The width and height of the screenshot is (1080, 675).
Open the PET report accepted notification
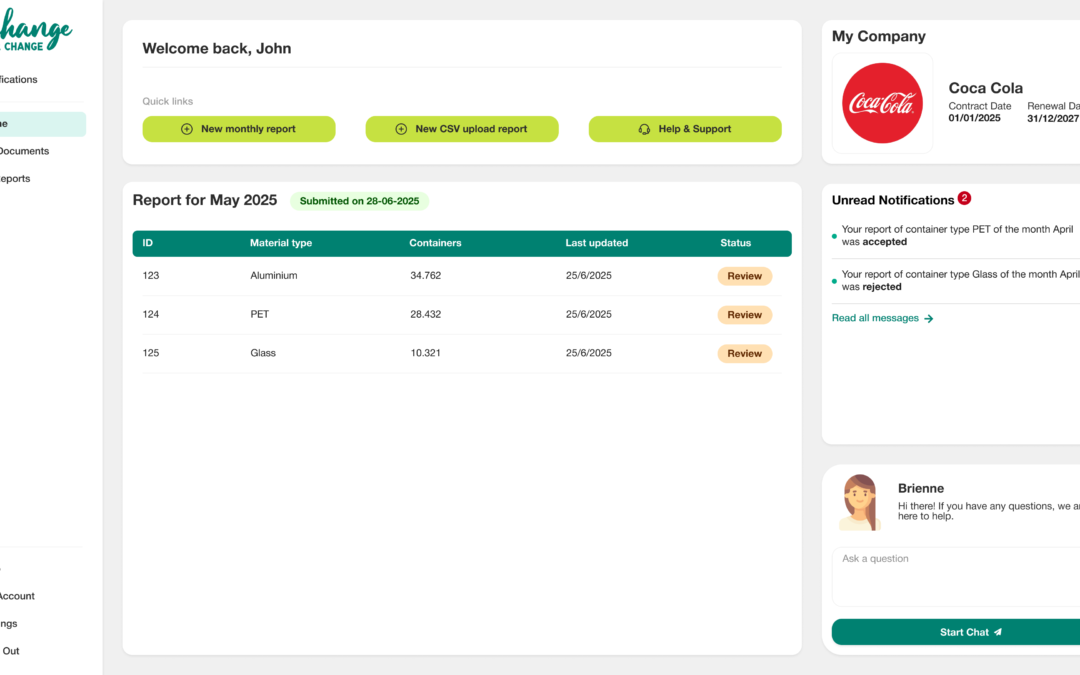point(956,236)
